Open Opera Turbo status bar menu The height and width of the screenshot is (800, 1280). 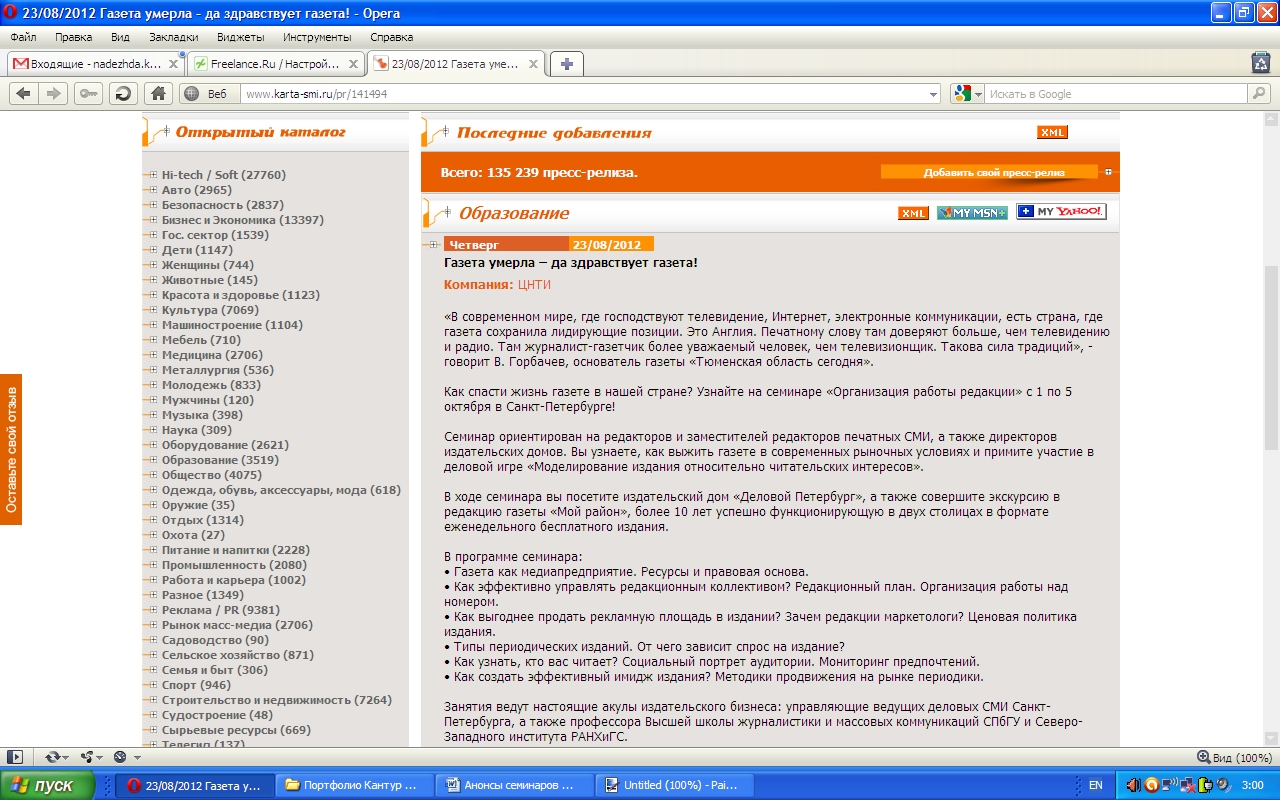[126, 757]
